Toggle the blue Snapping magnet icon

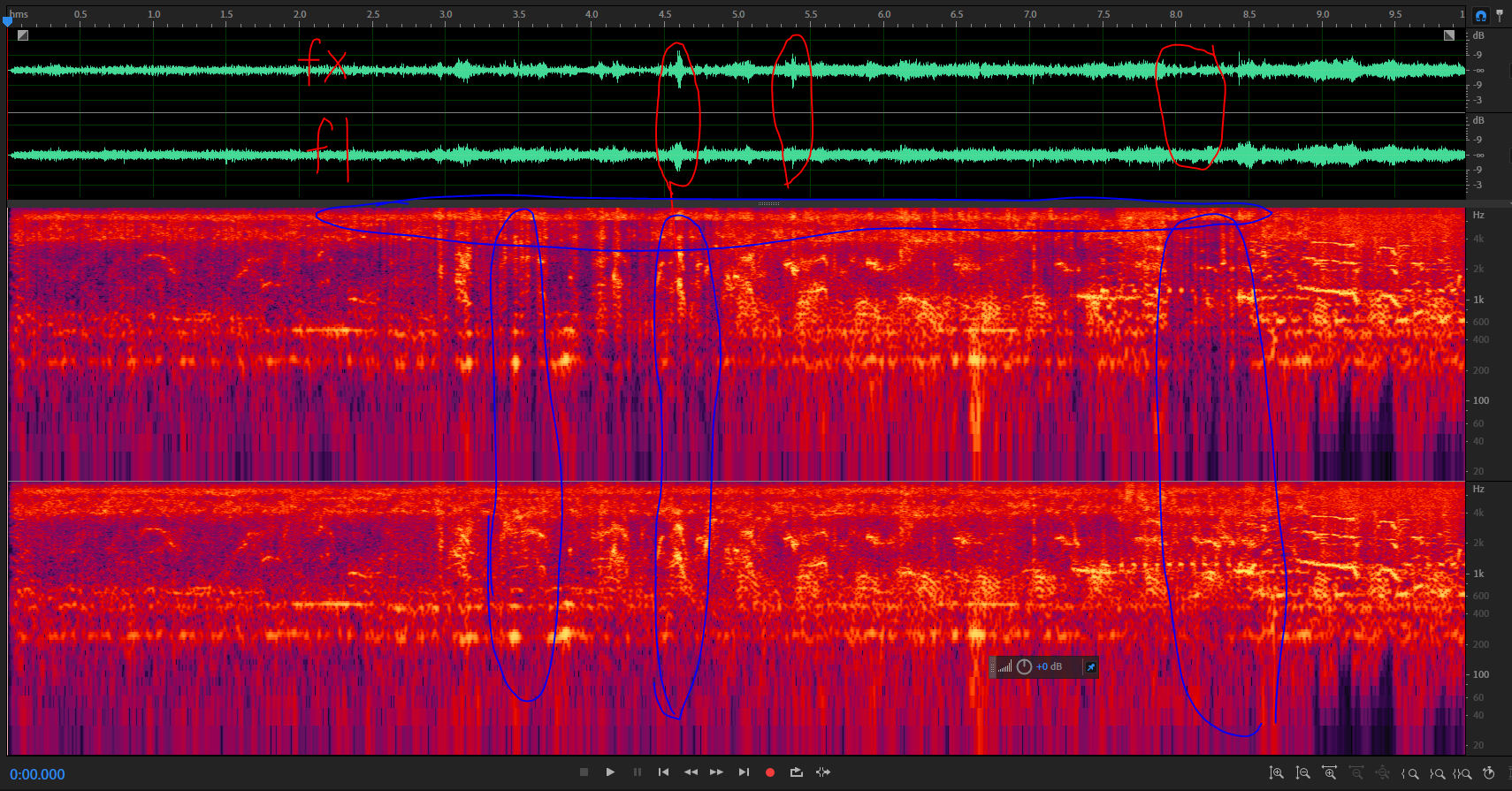1481,15
